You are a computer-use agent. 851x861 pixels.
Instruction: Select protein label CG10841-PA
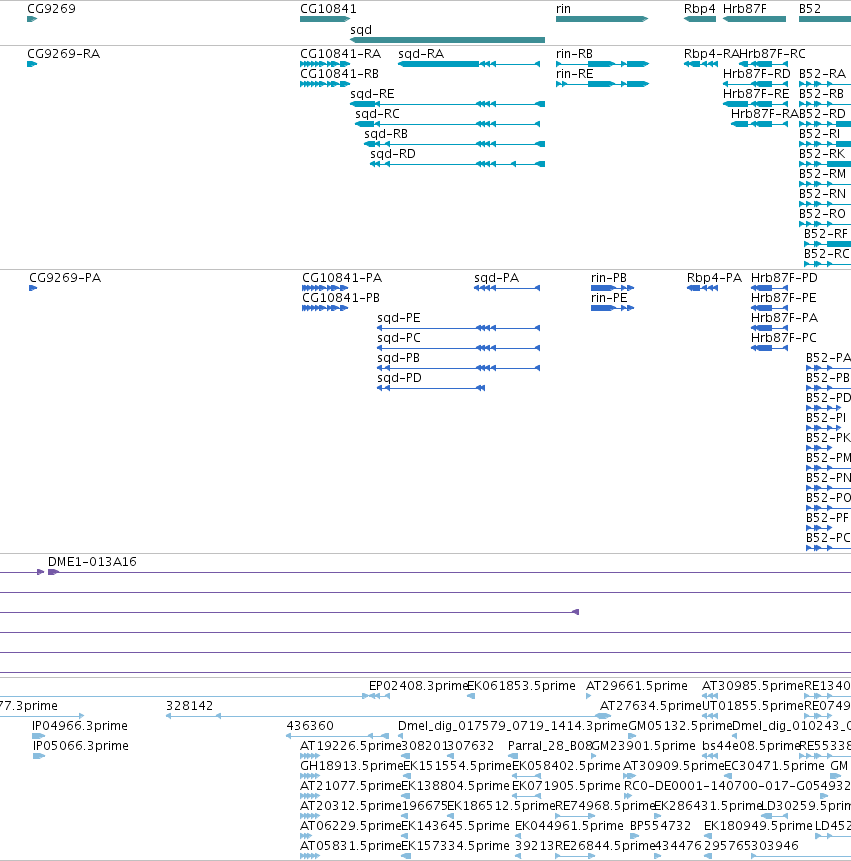coord(342,278)
